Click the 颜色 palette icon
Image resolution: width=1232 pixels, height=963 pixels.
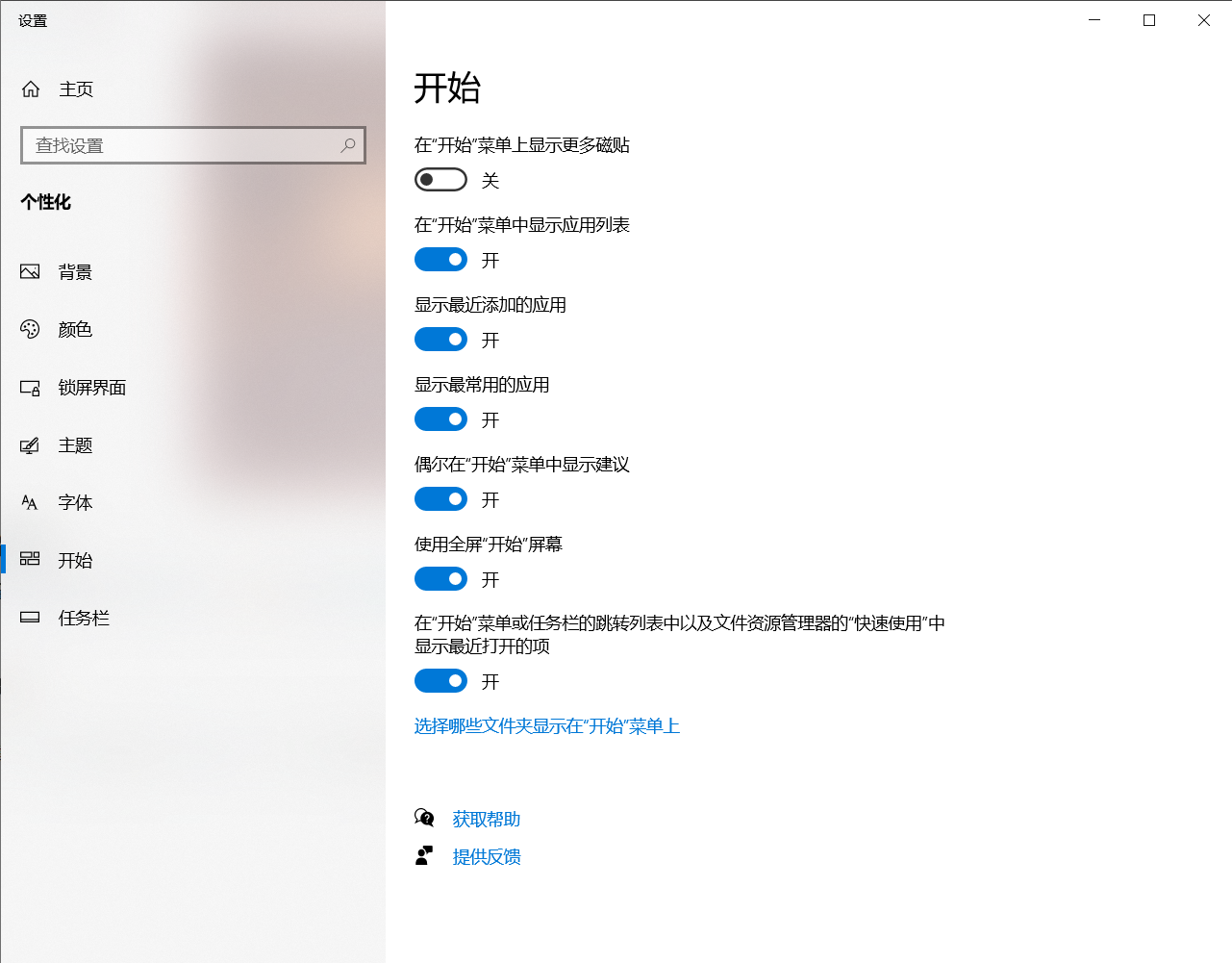pos(31,330)
